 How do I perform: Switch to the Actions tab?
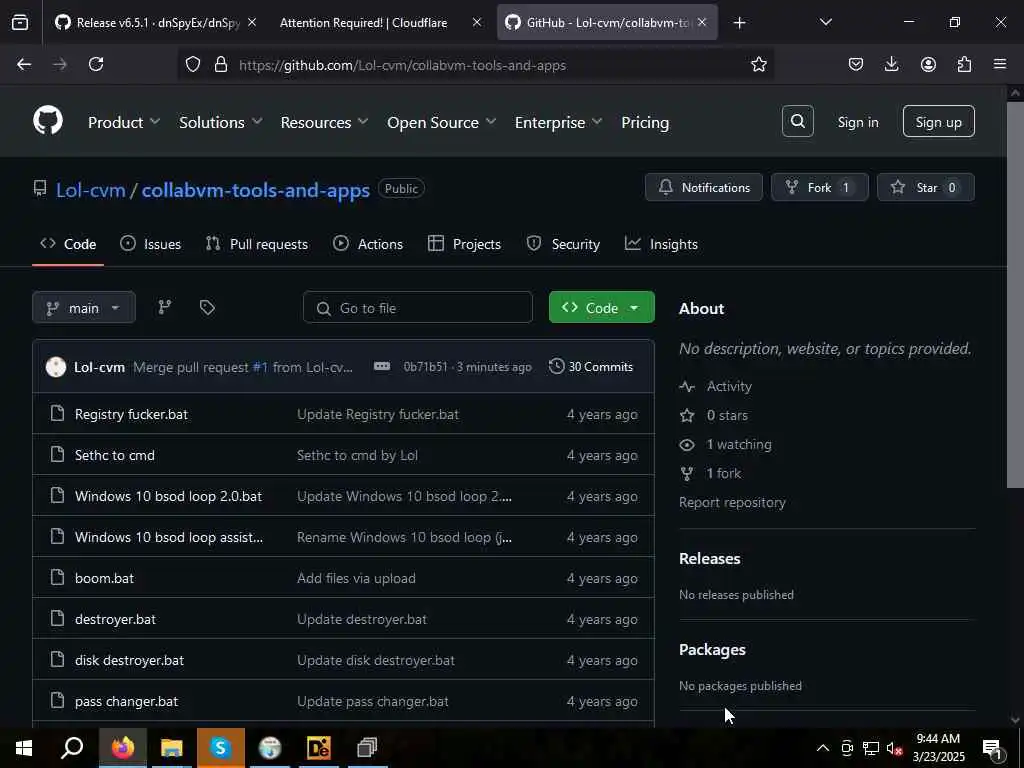(368, 244)
